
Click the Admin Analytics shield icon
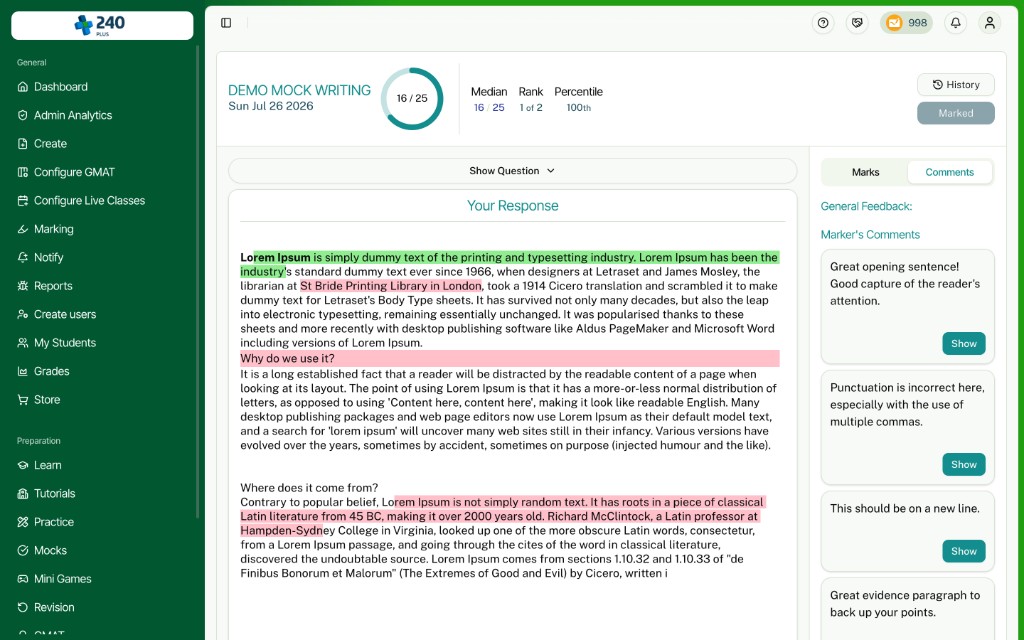coord(23,115)
